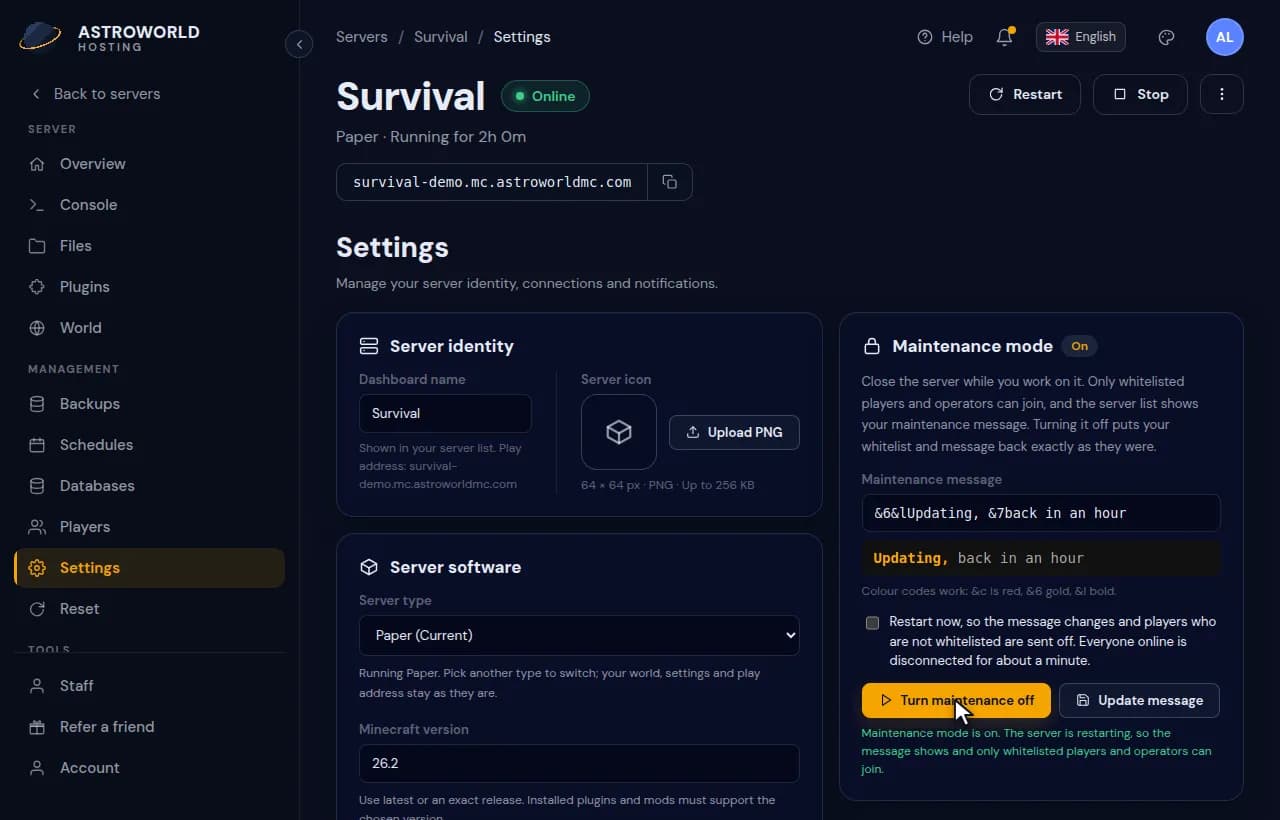1280x820 pixels.
Task: Open the Console page
Action: [x=150, y=205]
